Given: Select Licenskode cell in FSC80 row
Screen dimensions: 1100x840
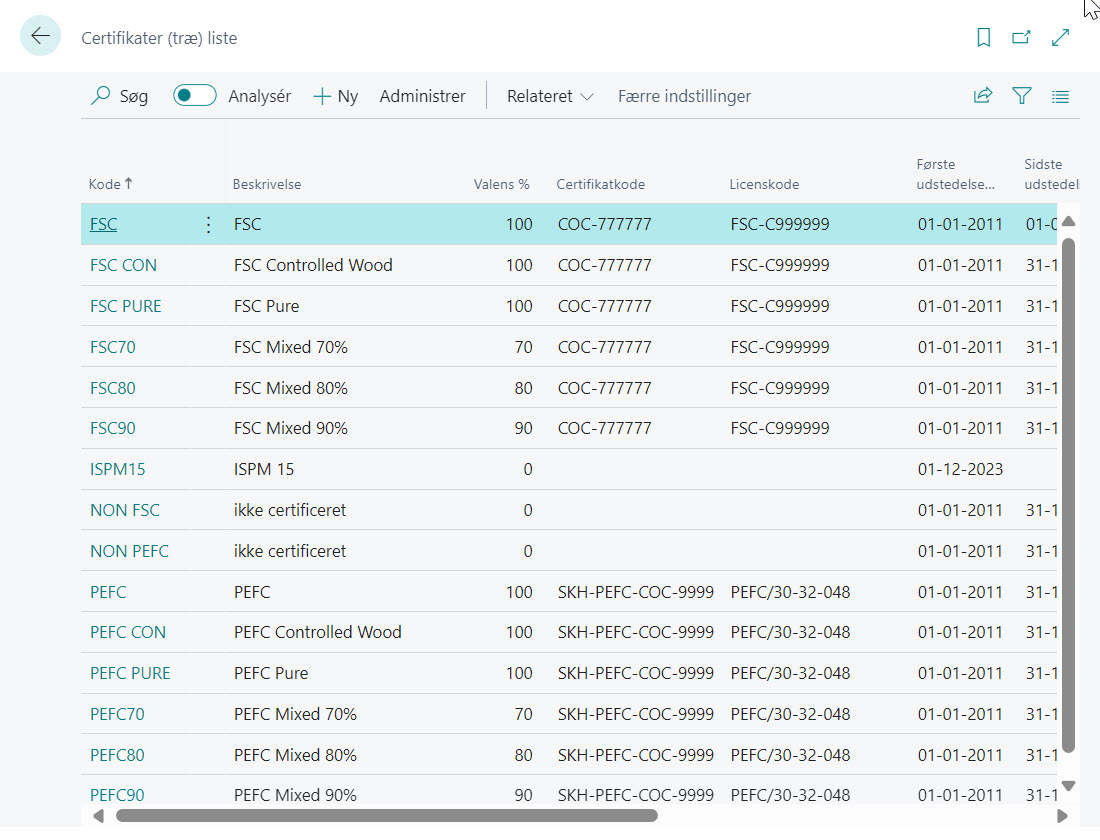Looking at the screenshot, I should [779, 388].
